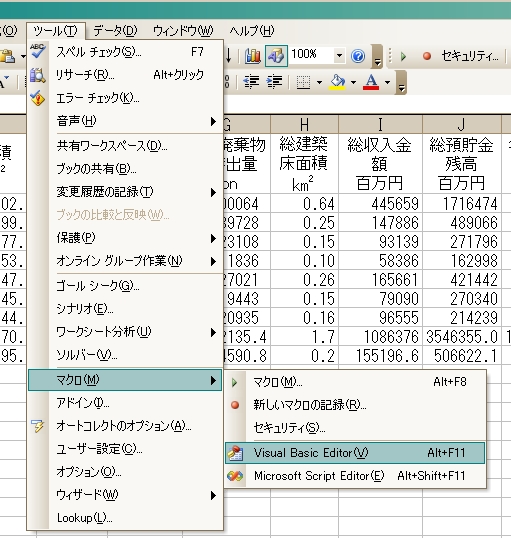The width and height of the screenshot is (511, 538).
Task: Select ブックの共有(B) menu entry
Action: click(125, 169)
